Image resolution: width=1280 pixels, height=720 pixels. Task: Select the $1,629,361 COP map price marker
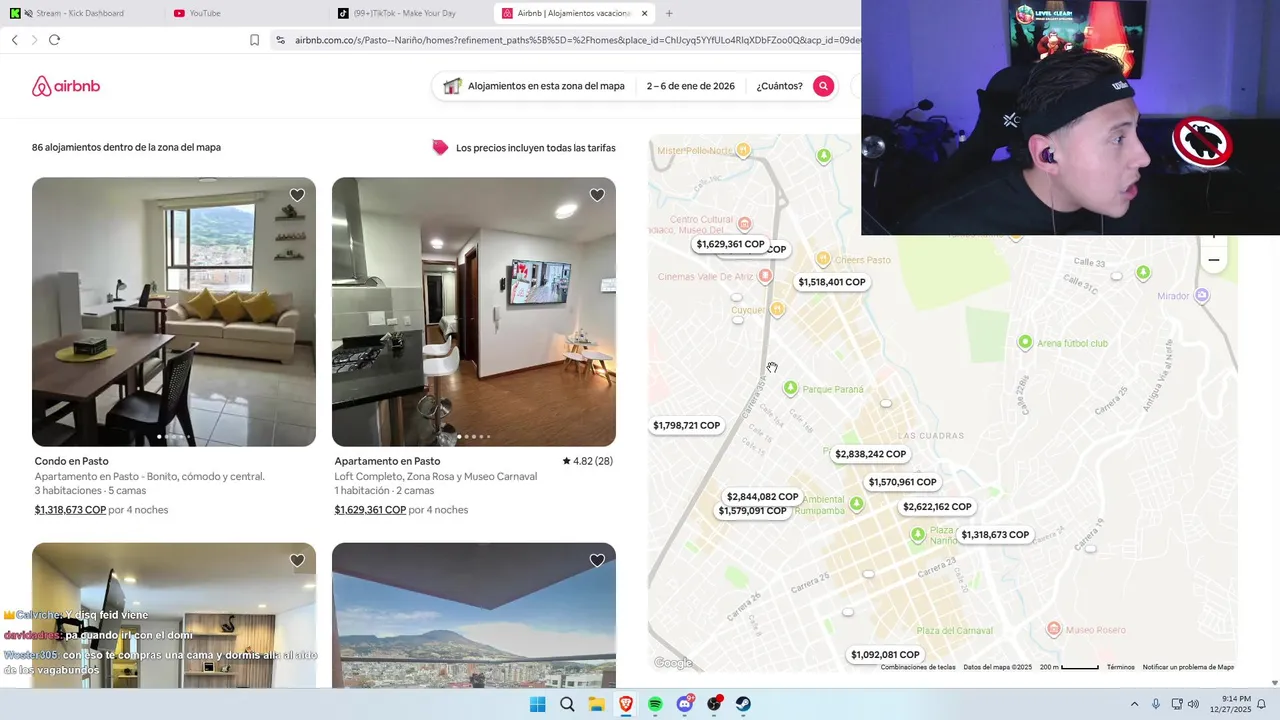[730, 244]
